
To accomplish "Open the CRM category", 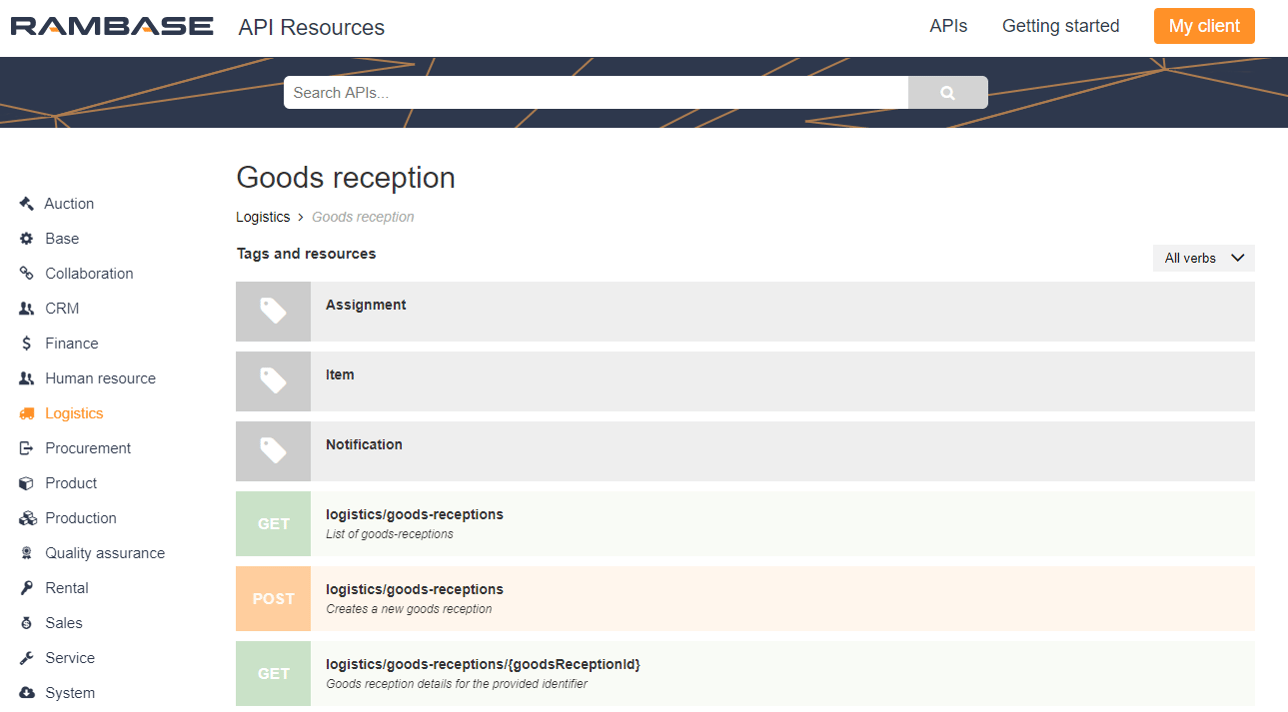I will 62,308.
